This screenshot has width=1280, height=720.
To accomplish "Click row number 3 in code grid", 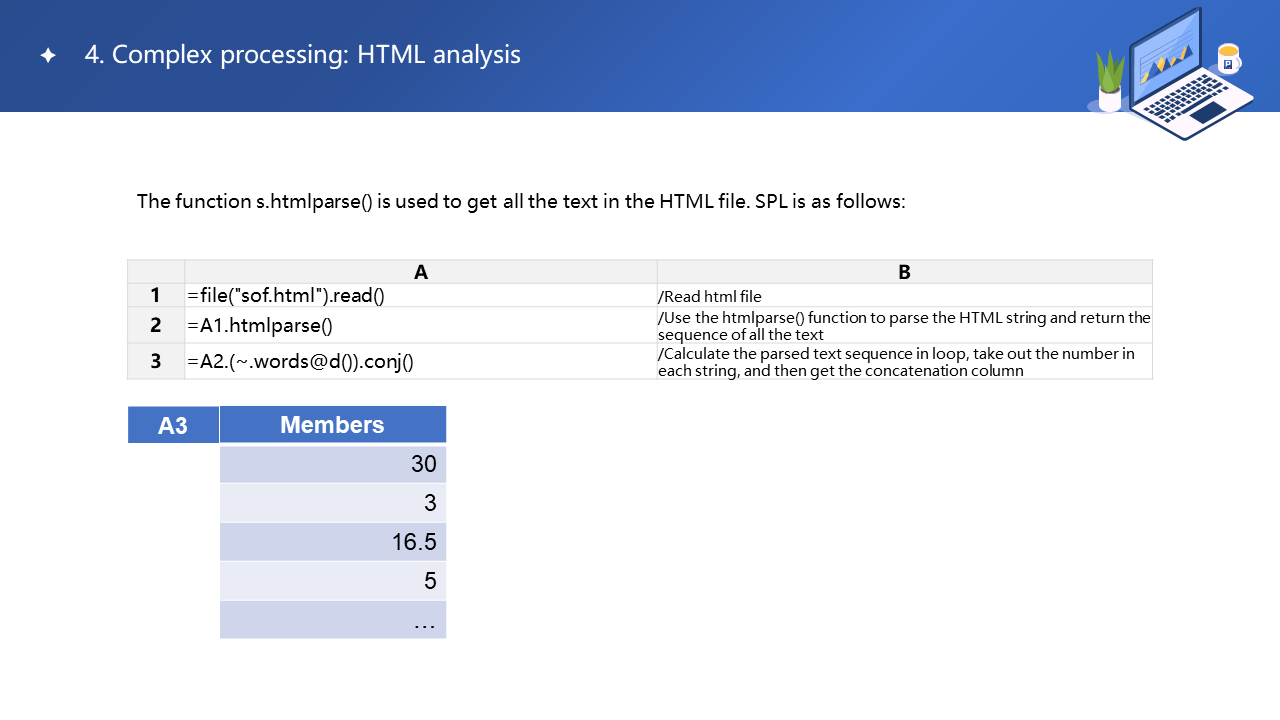I will [x=155, y=361].
